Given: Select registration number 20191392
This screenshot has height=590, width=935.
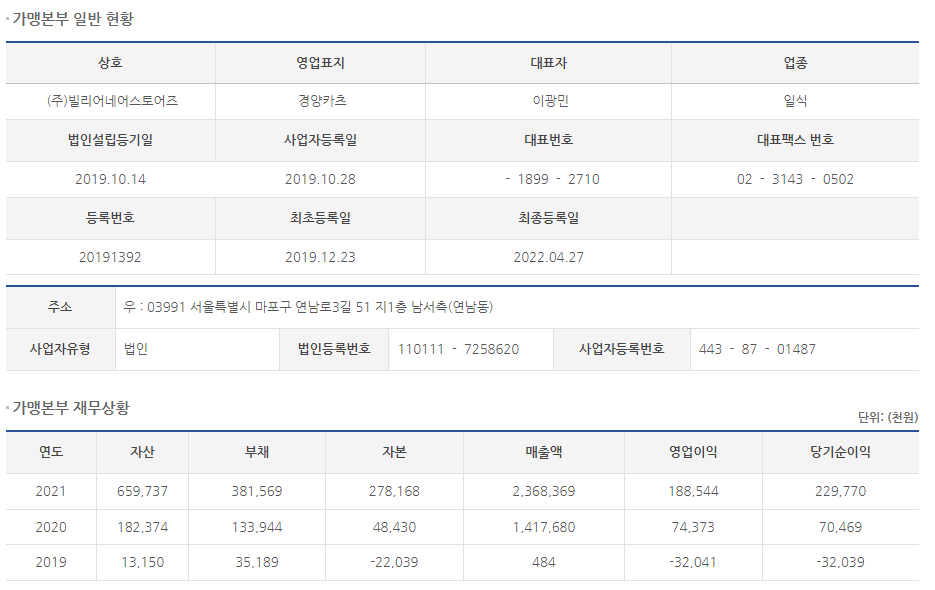Looking at the screenshot, I should coord(110,257).
